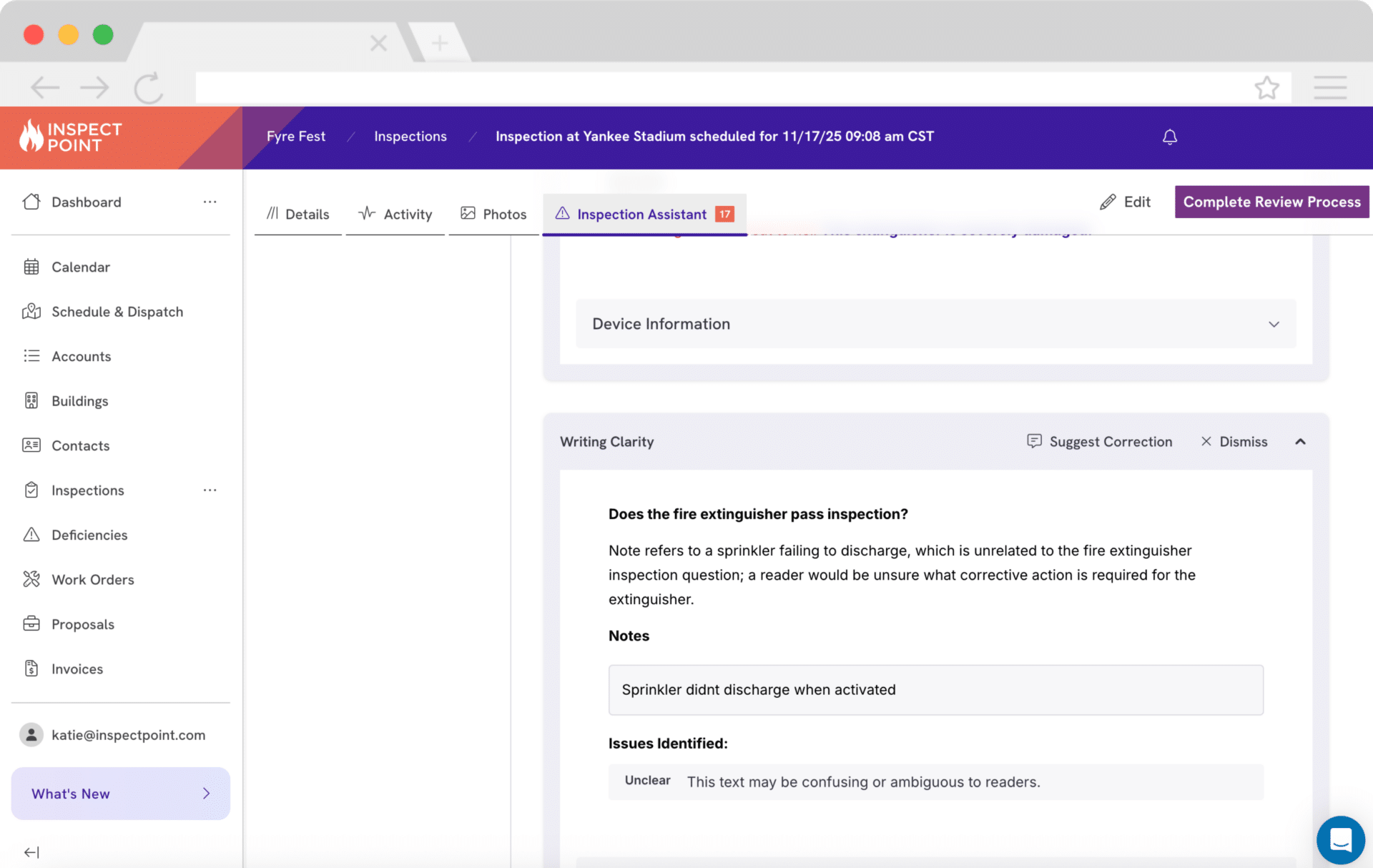The width and height of the screenshot is (1373, 868).
Task: Open the browser hamburger menu
Action: (x=1330, y=87)
